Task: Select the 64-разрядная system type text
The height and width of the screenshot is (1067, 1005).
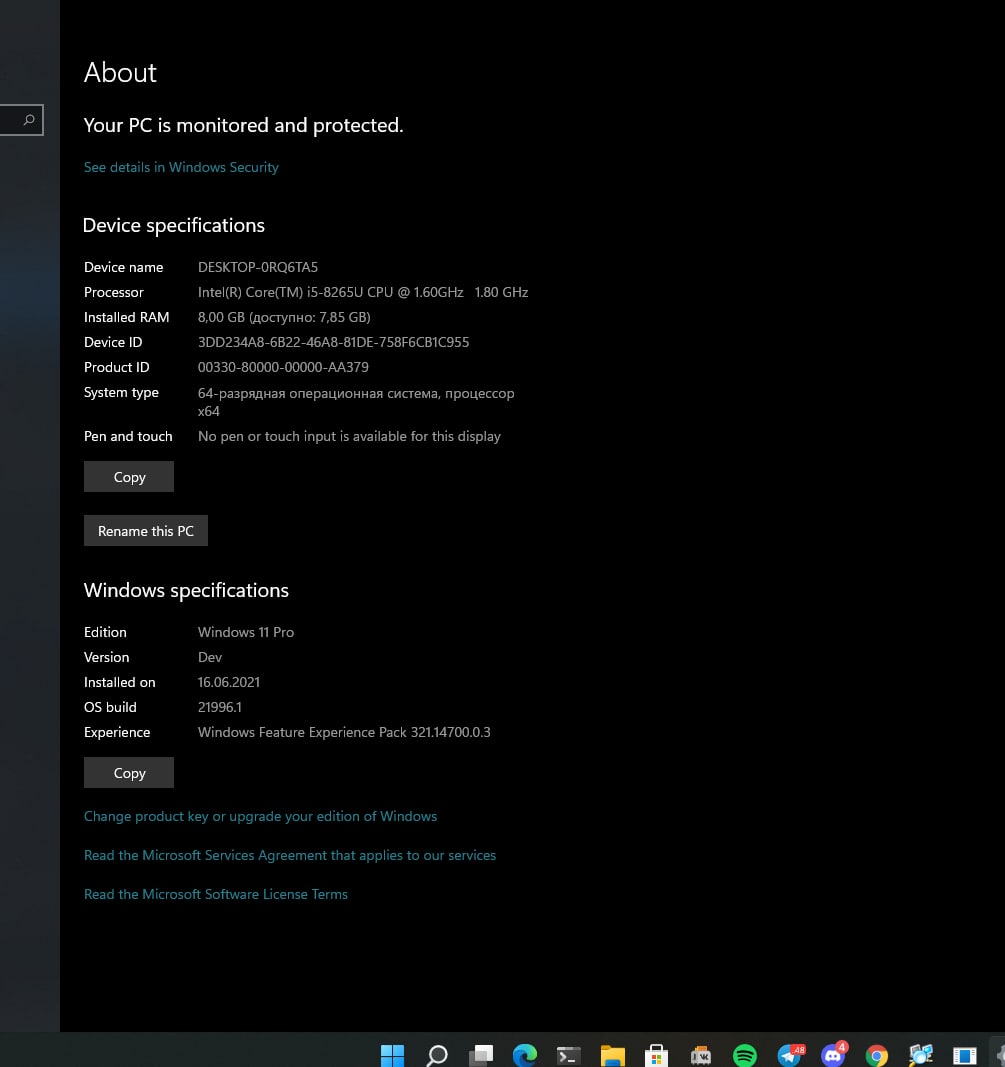Action: click(x=356, y=401)
